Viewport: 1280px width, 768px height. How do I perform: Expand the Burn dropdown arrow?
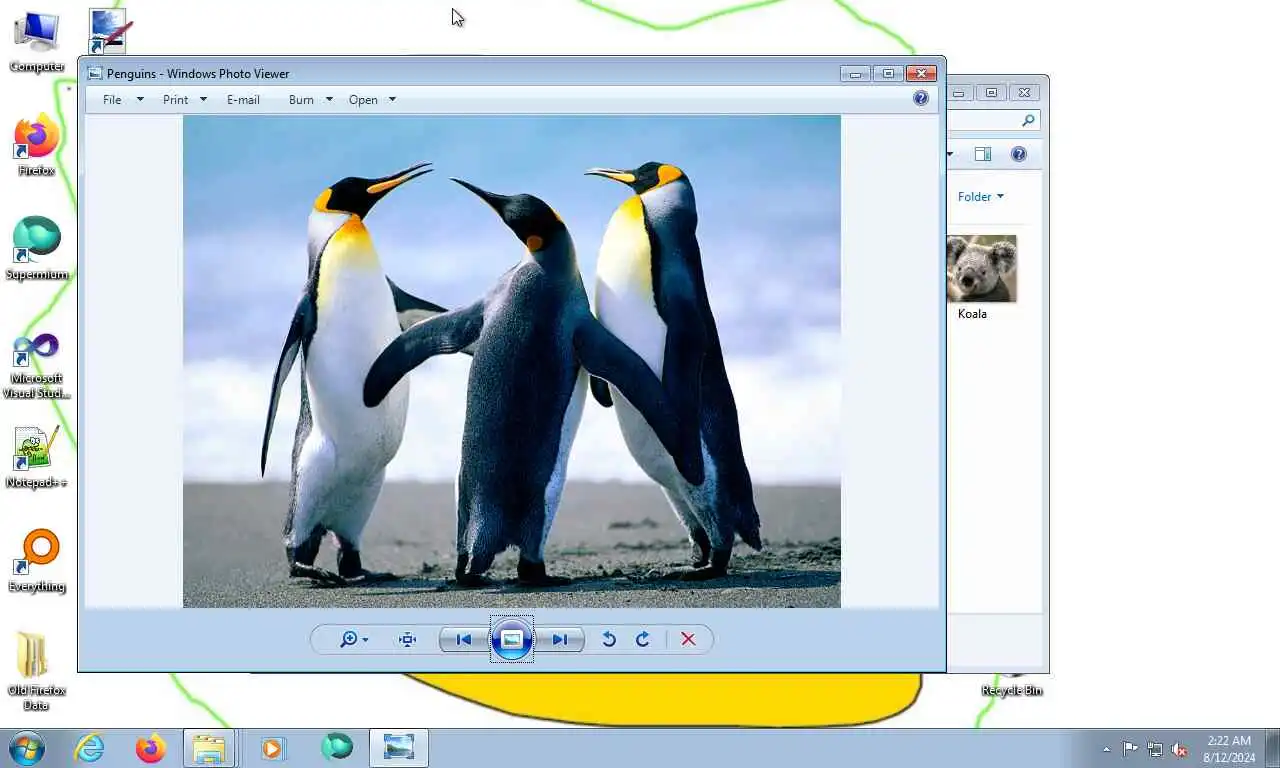point(329,99)
